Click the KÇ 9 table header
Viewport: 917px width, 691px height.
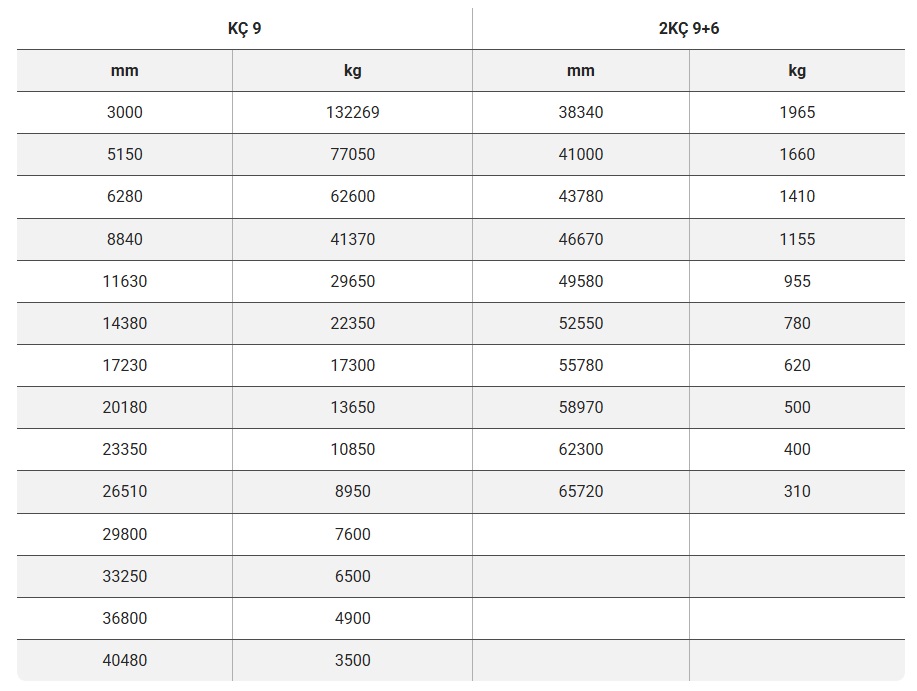244,28
